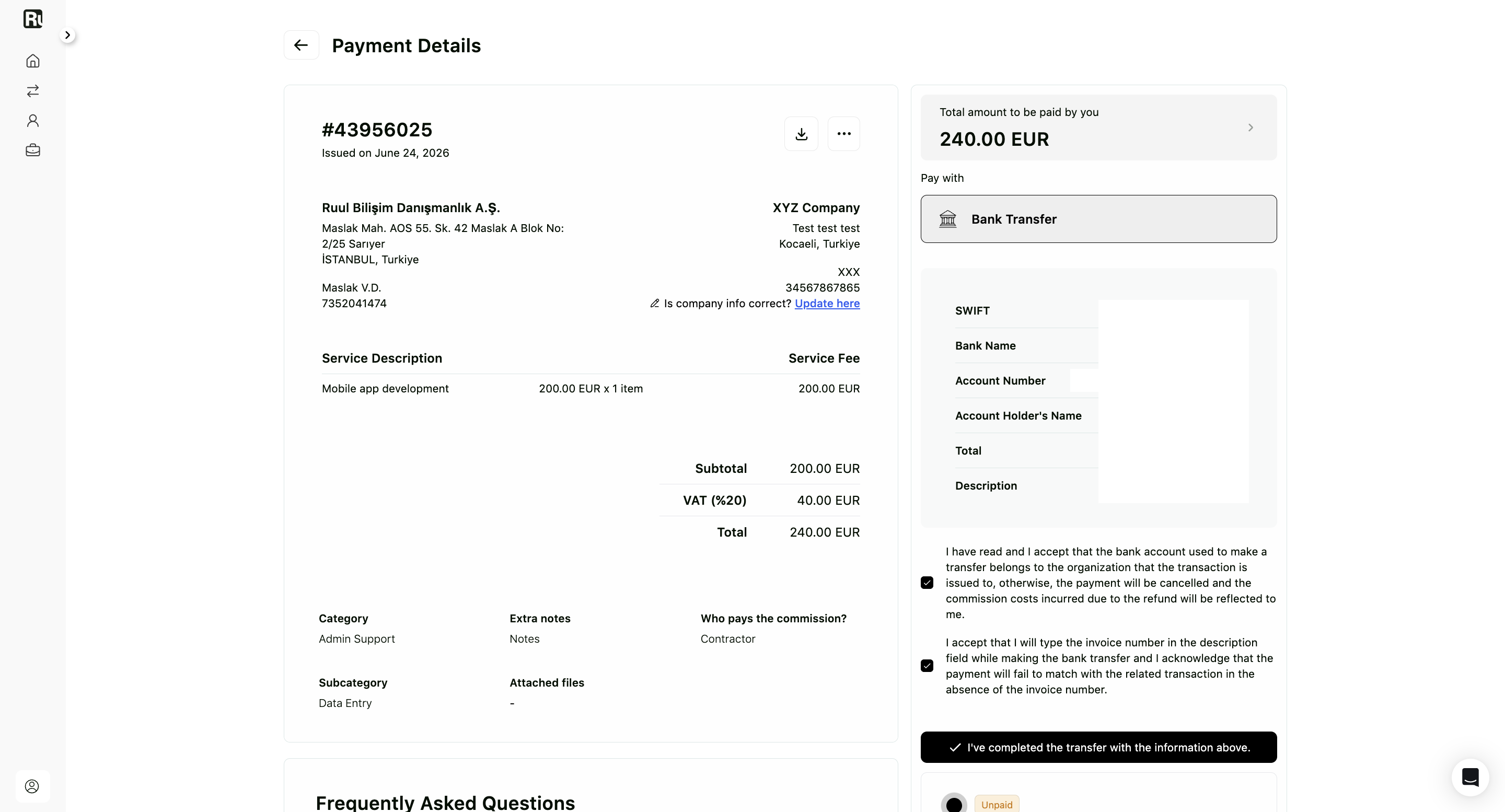
Task: Download invoice #43956025
Action: coord(801,134)
